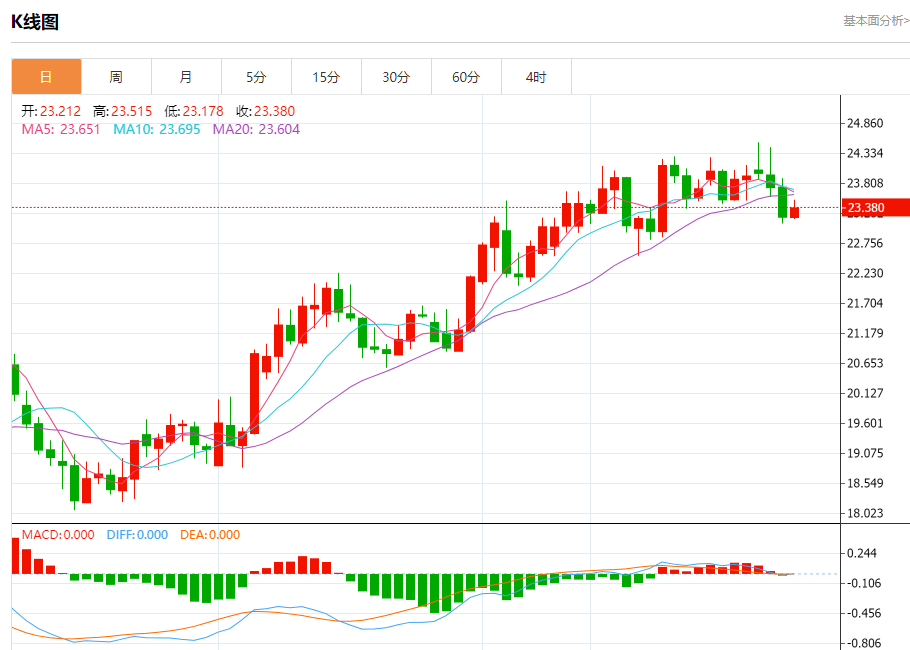
Task: Click the DIFF:0.000 label
Action: point(137,535)
